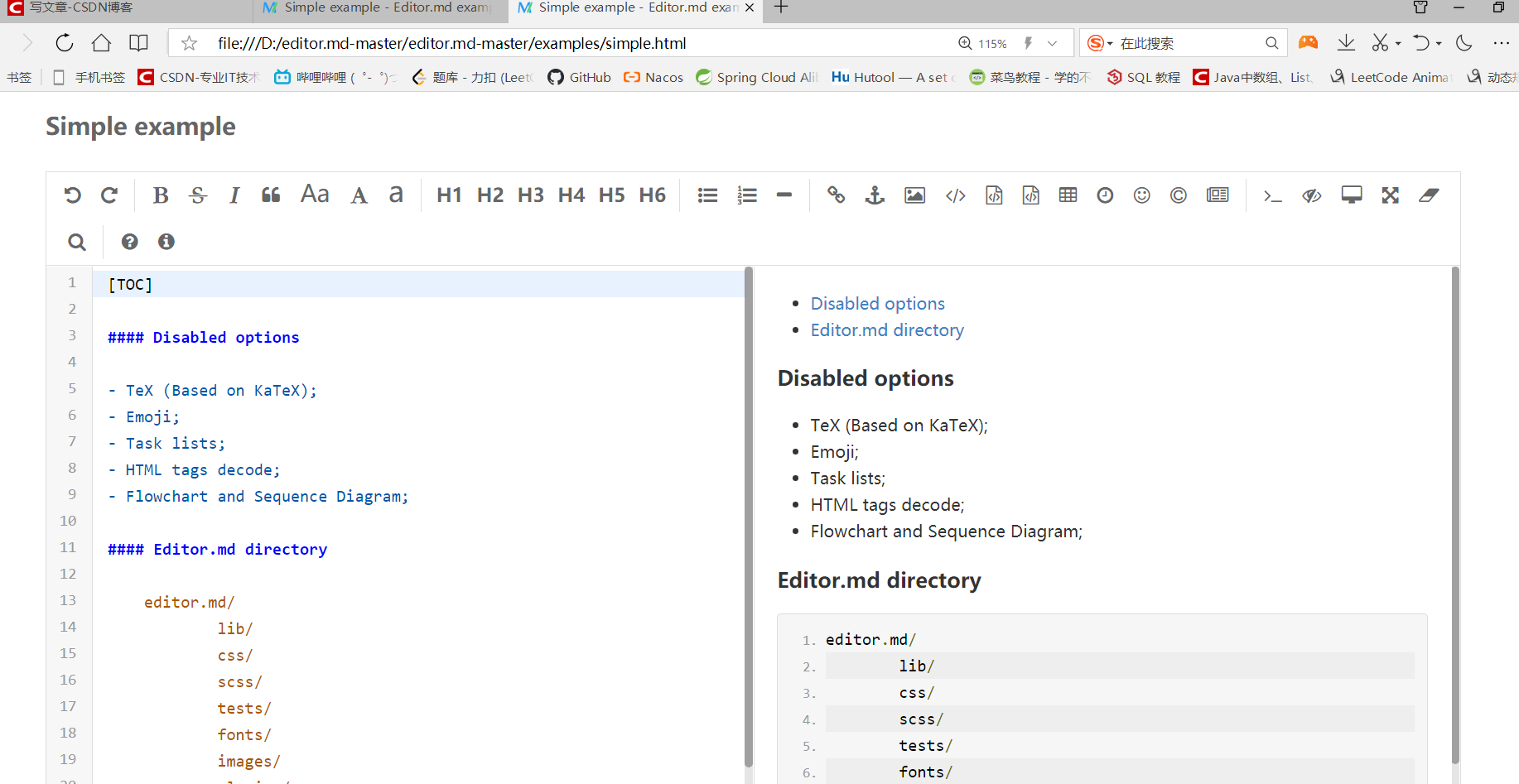Insert H3 heading
Viewport: 1519px width, 784px height.
pos(530,195)
